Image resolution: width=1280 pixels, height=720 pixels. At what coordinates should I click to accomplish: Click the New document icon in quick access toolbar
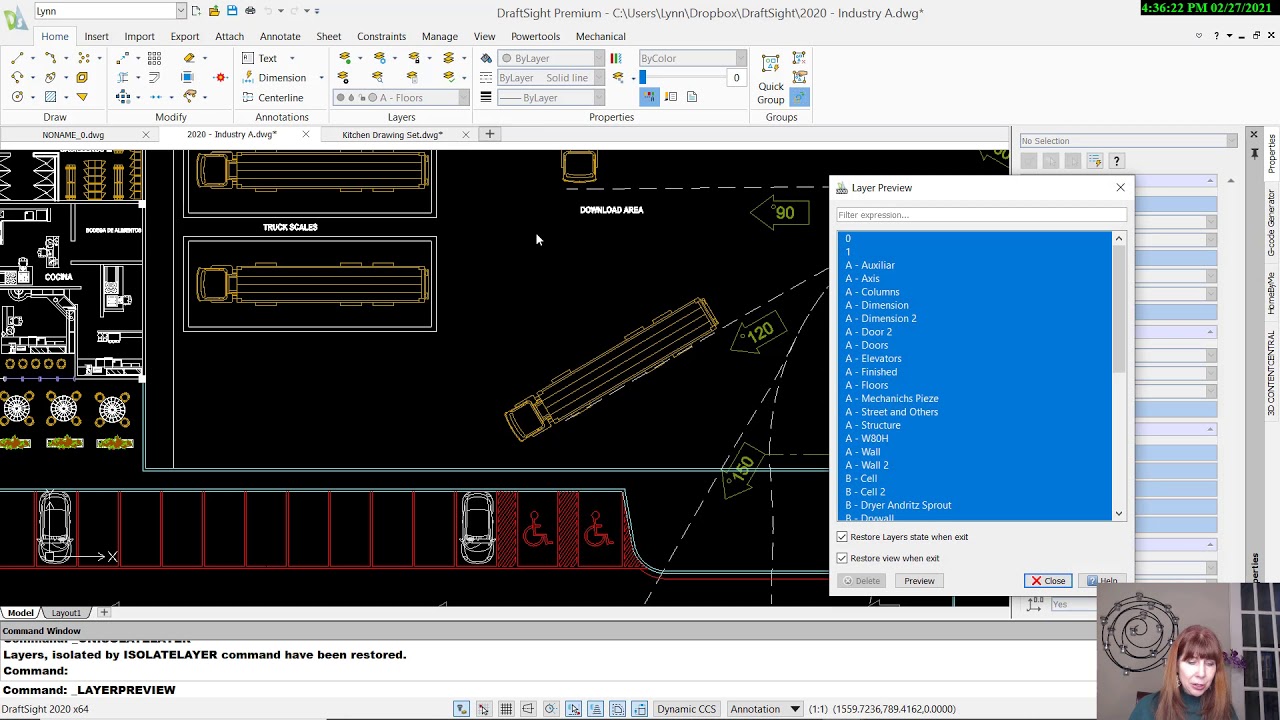(x=196, y=11)
